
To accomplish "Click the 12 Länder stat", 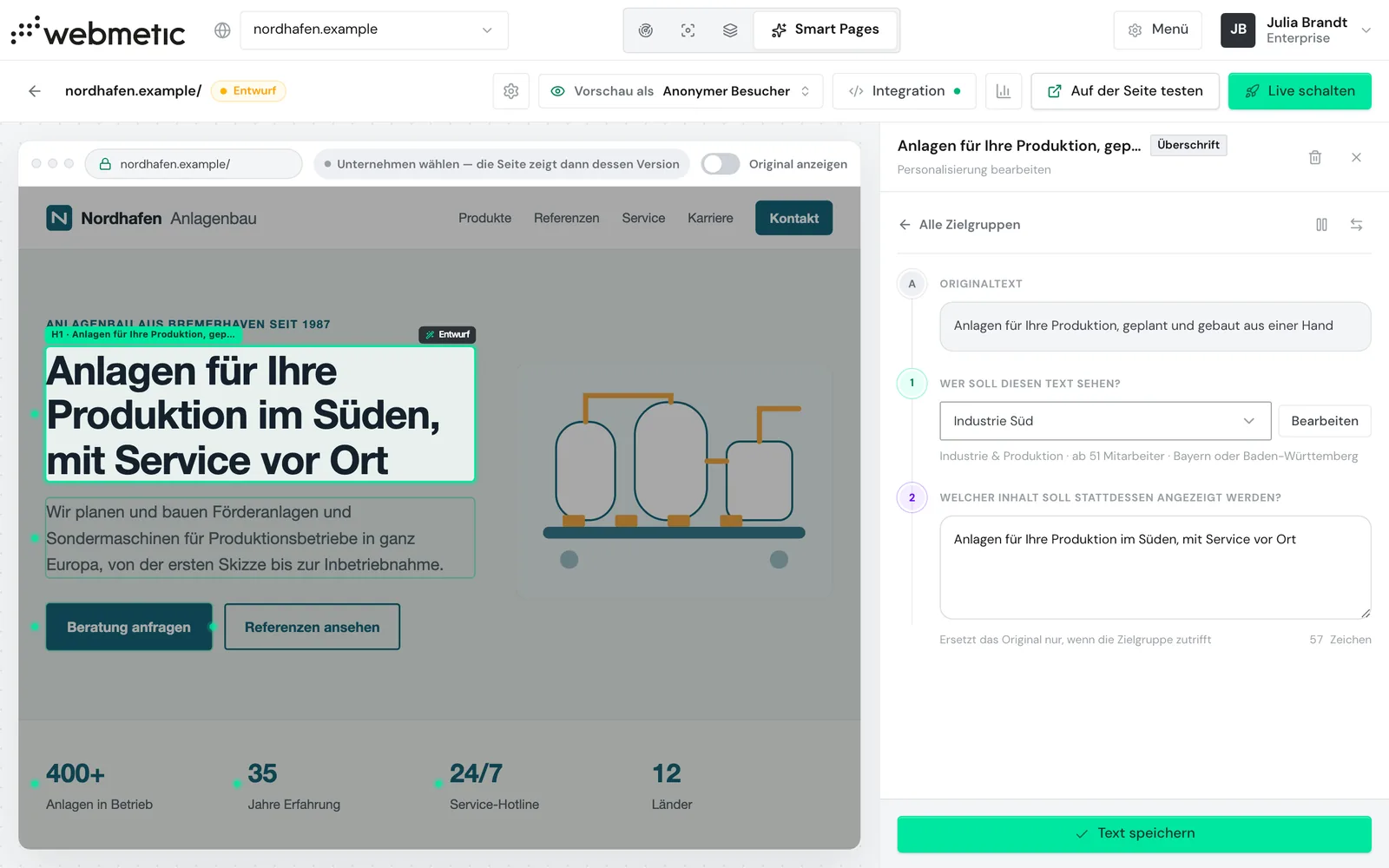I will (672, 786).
